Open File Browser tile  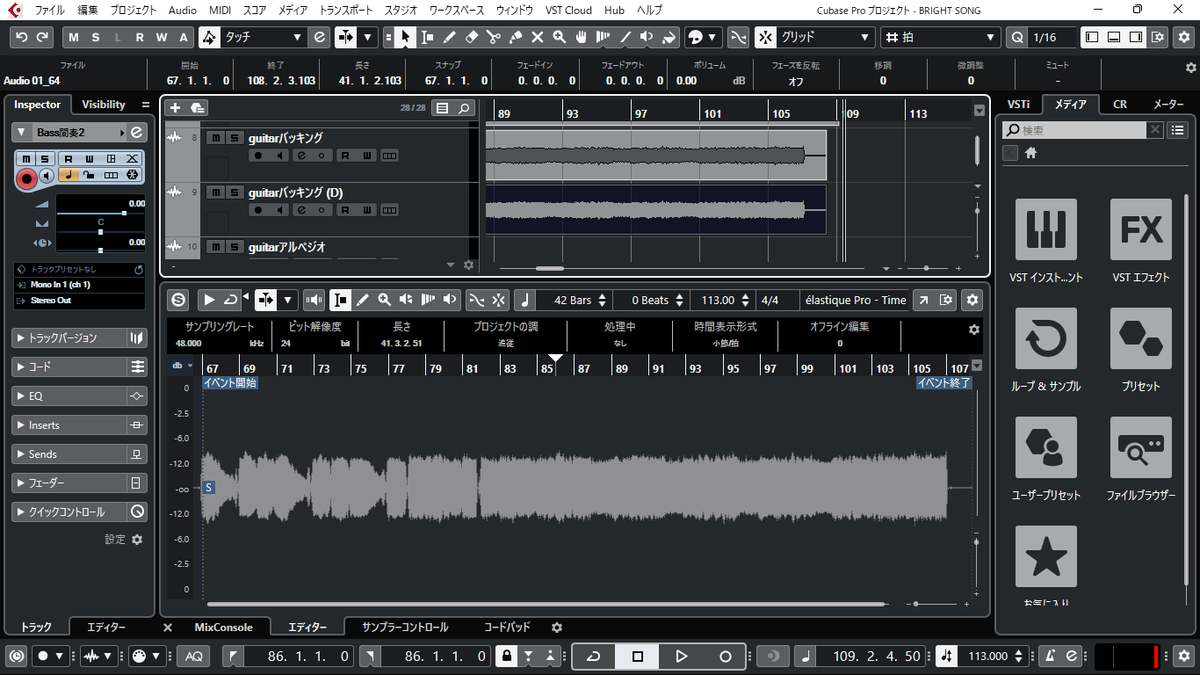(1141, 447)
